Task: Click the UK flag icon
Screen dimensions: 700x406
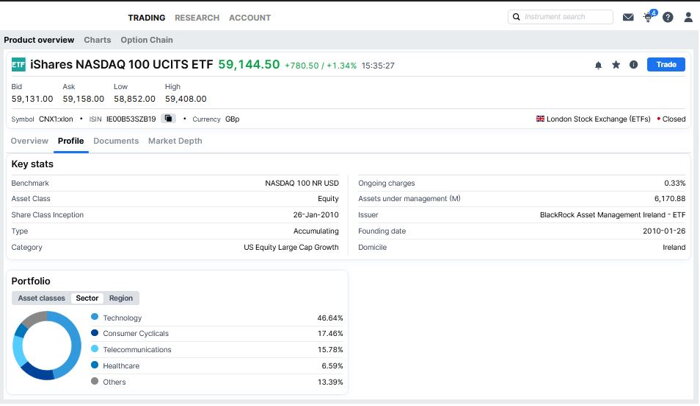Action: [x=540, y=119]
